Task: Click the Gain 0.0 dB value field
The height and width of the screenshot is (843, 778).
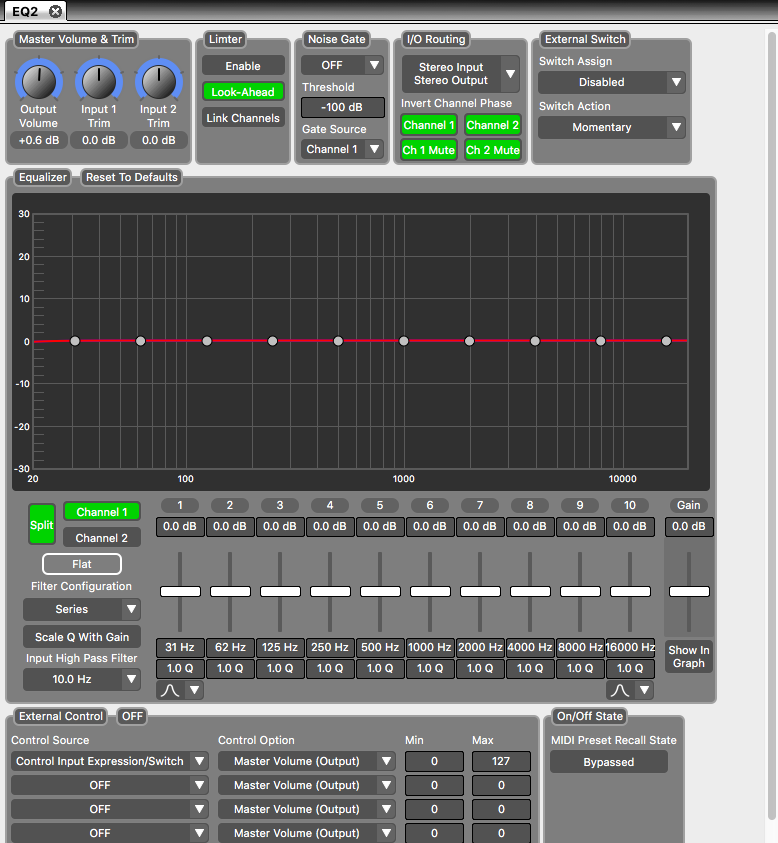Action: [689, 526]
